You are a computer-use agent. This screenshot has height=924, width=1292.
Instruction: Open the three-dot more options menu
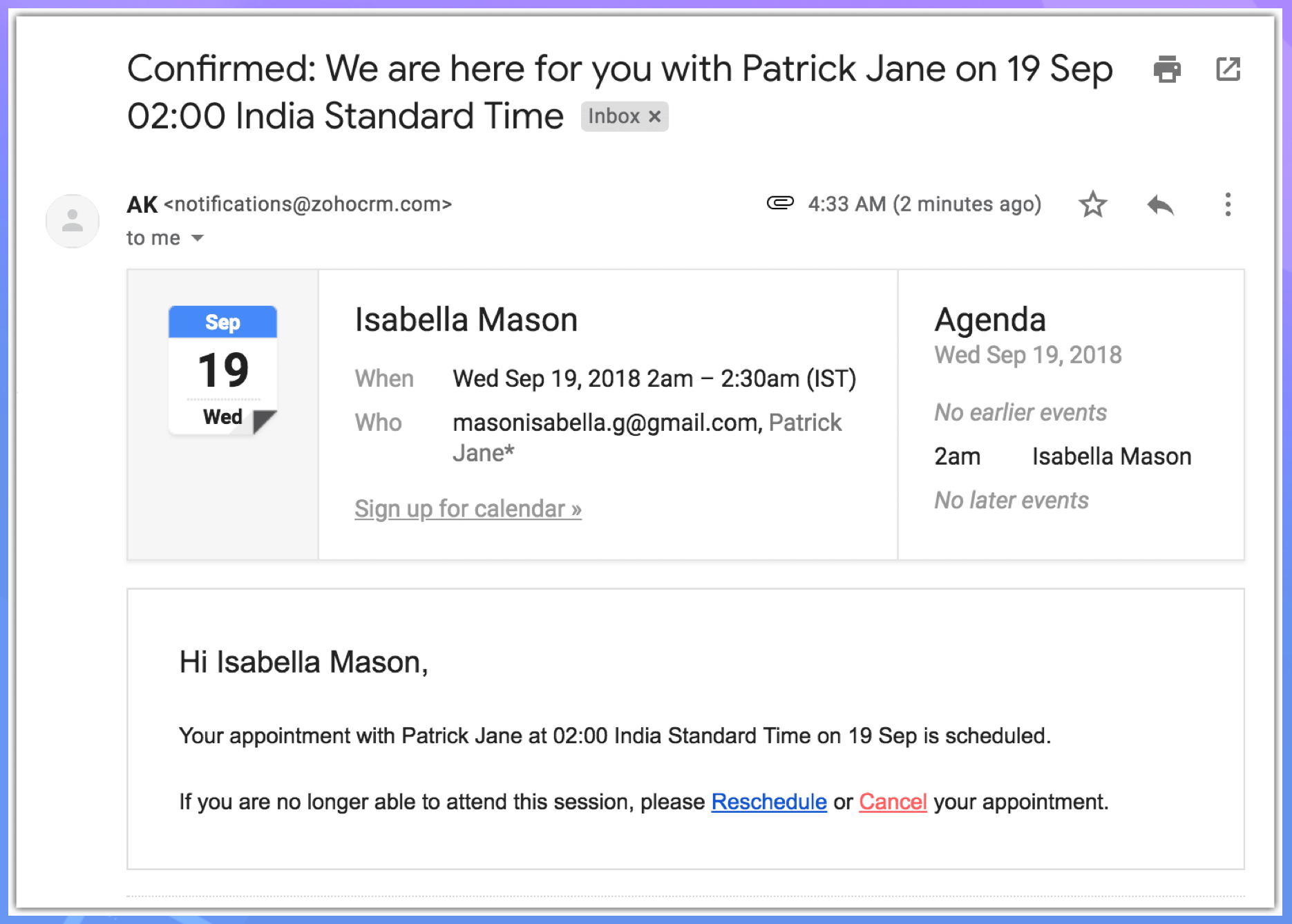(x=1228, y=204)
